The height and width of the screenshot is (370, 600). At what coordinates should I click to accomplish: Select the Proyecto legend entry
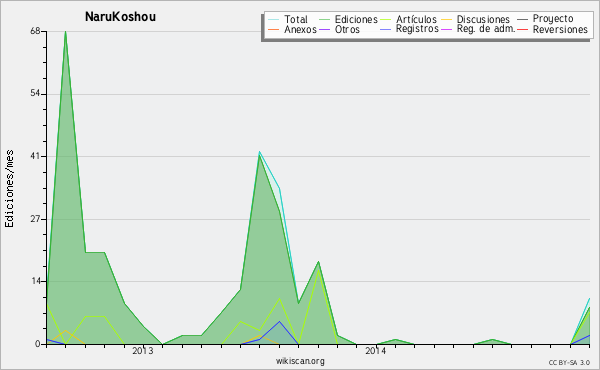(553, 19)
